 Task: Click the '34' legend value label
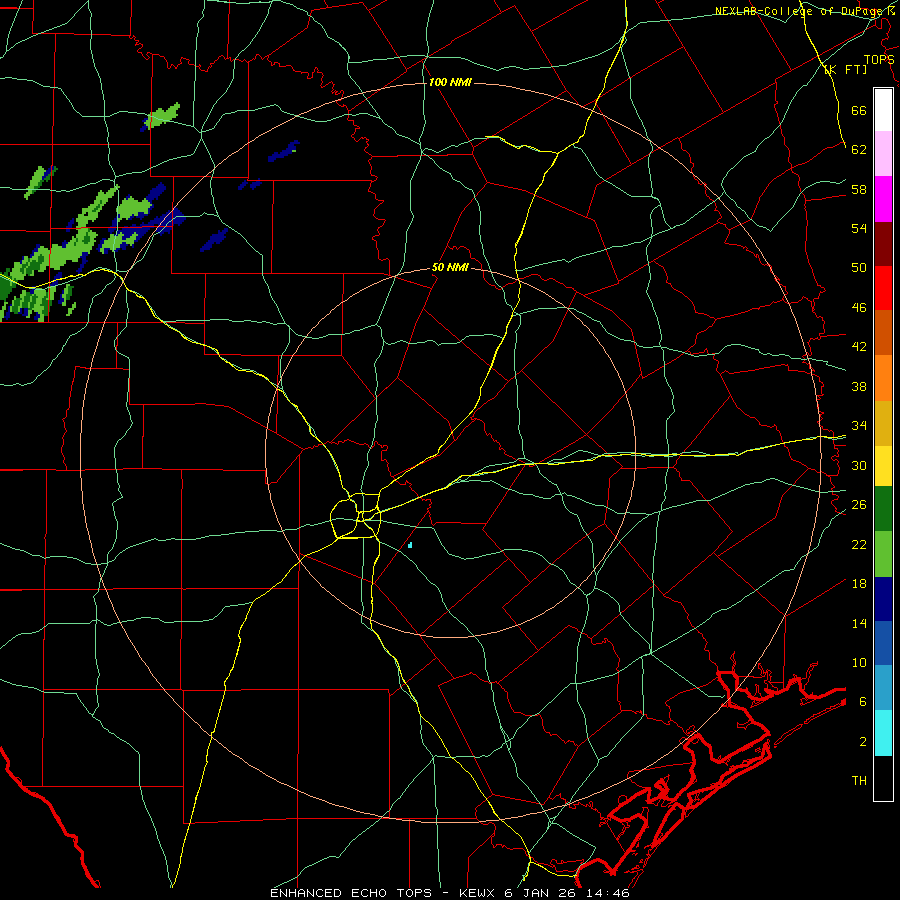tap(859, 425)
